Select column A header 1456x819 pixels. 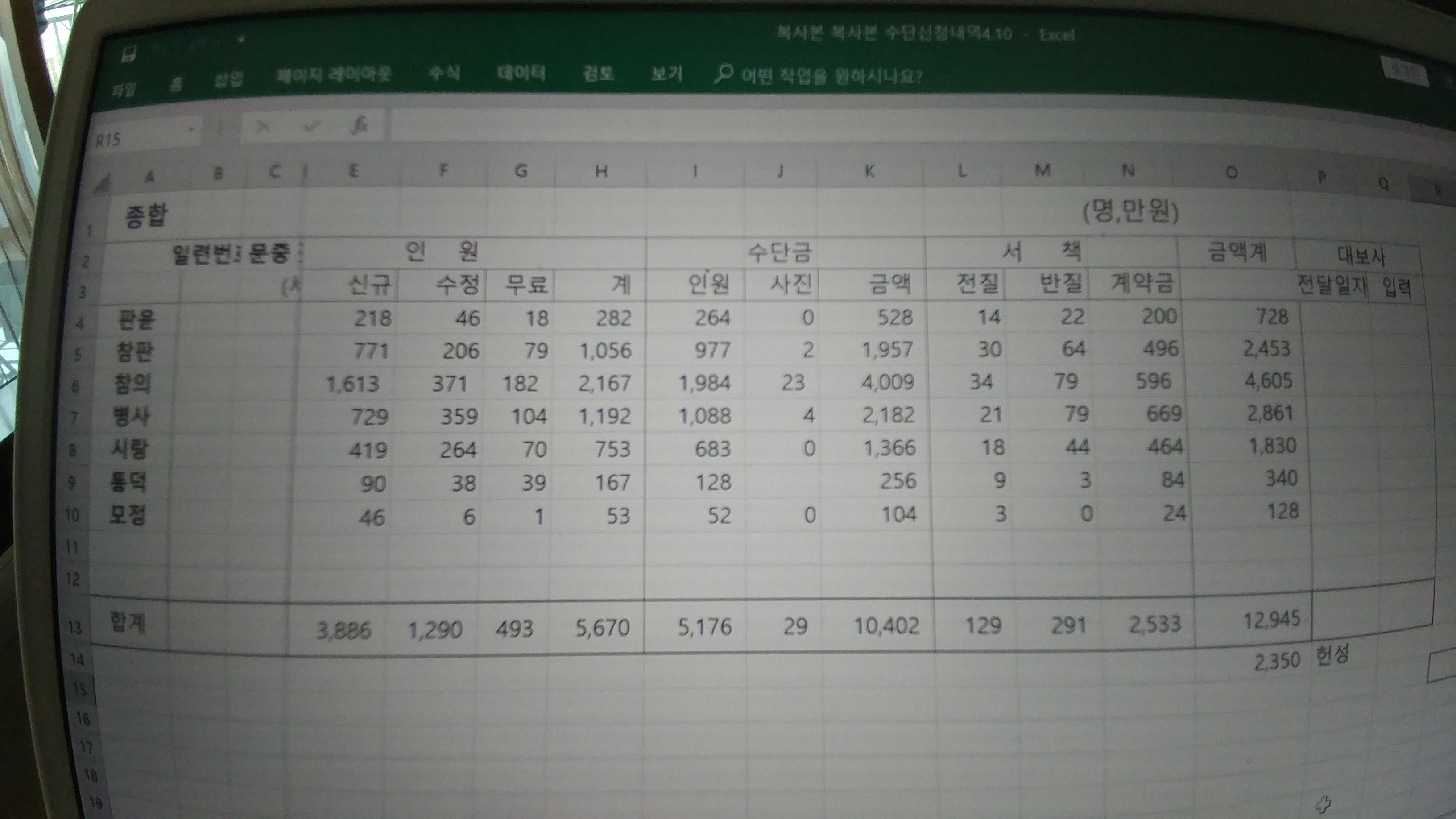click(149, 177)
